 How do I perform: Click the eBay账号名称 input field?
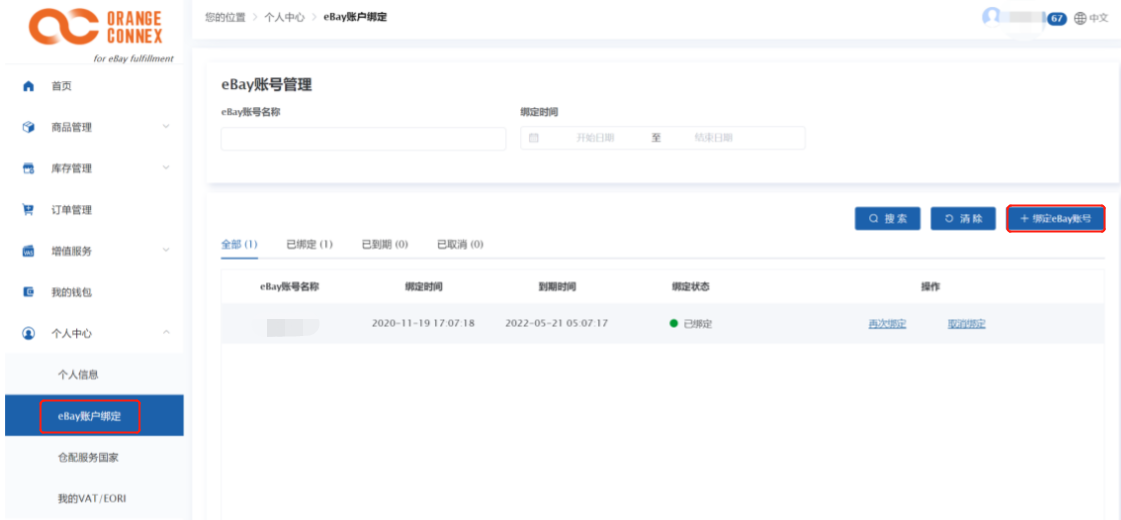[363, 138]
